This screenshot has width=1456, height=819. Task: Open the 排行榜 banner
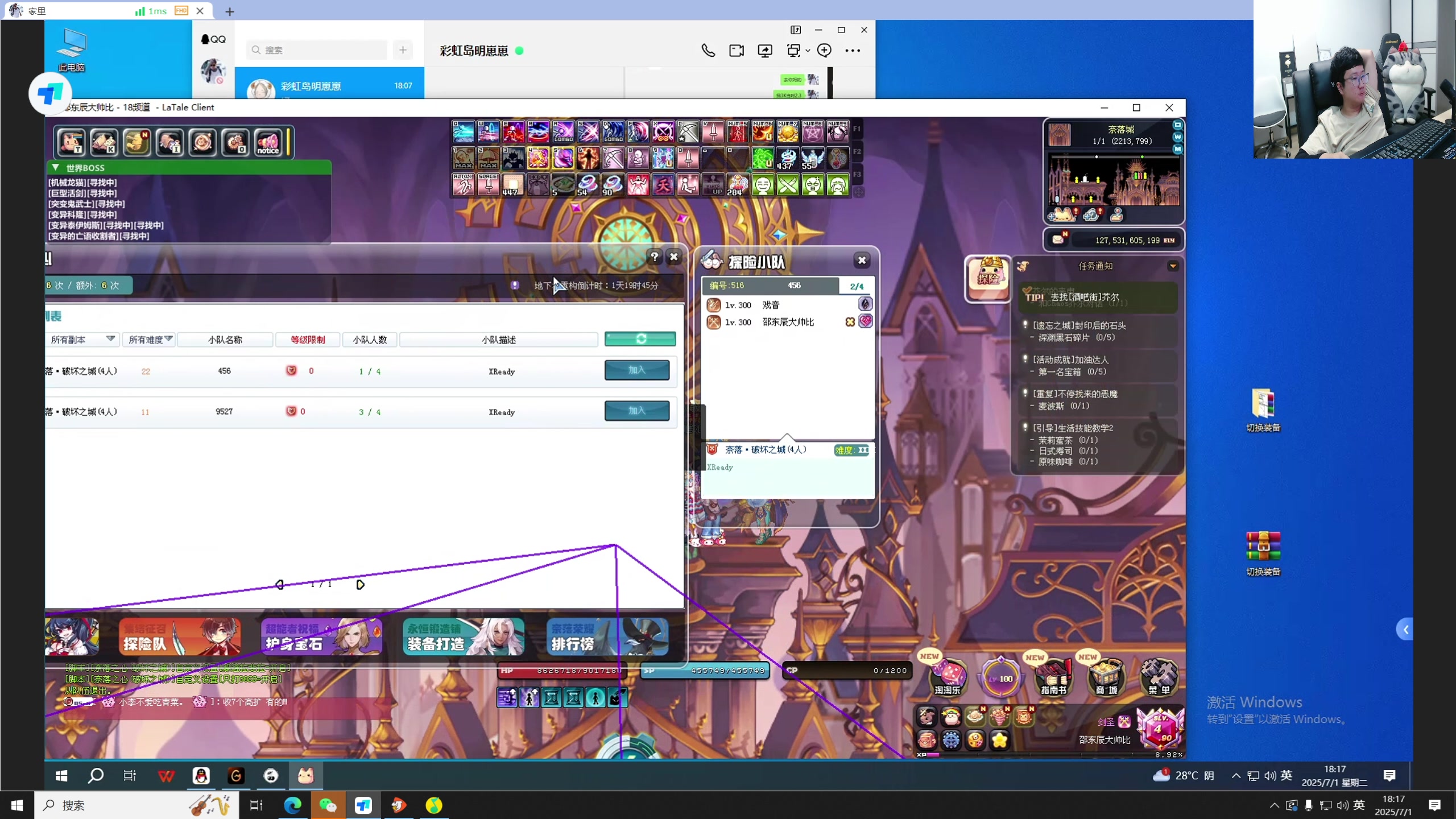(607, 636)
